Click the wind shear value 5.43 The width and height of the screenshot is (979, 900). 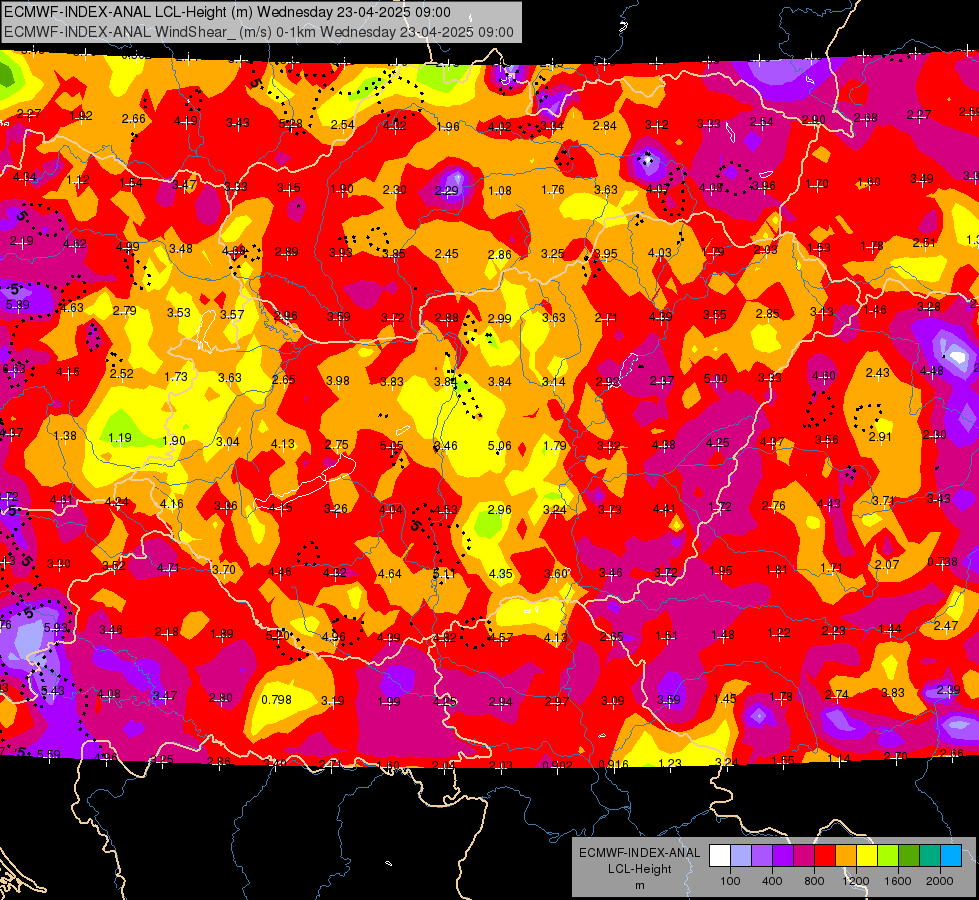point(52,691)
